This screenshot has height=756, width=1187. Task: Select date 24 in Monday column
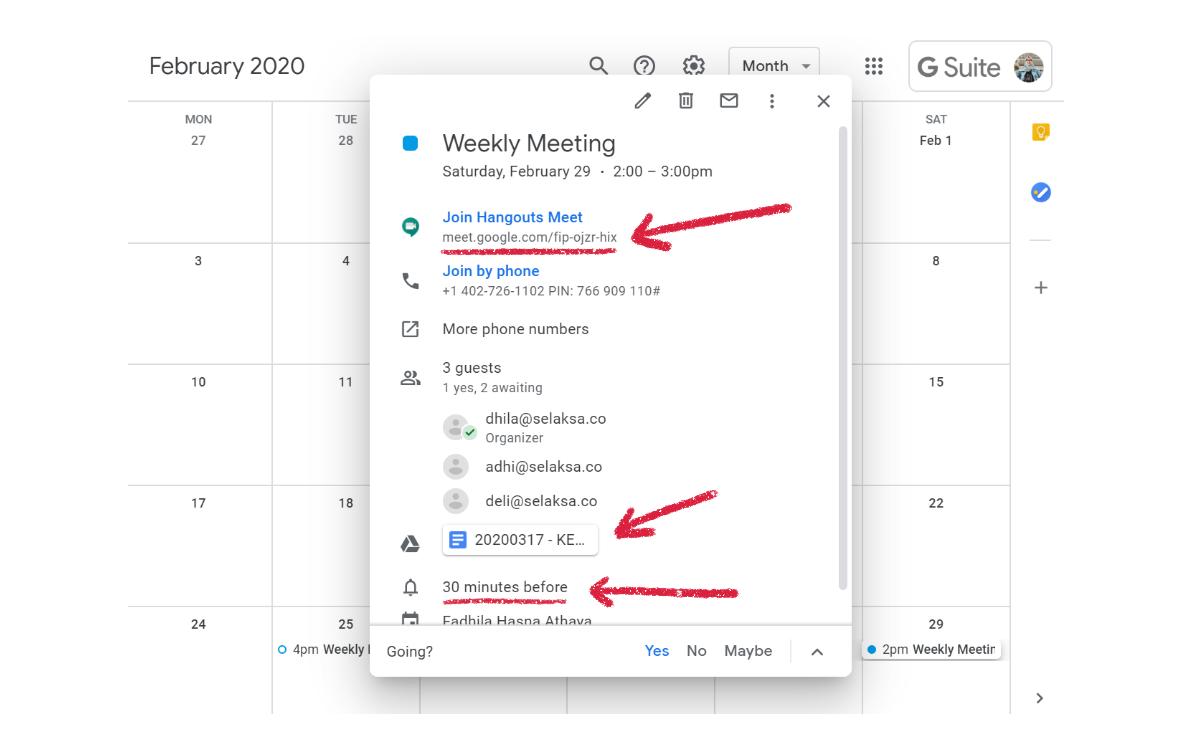tap(198, 624)
